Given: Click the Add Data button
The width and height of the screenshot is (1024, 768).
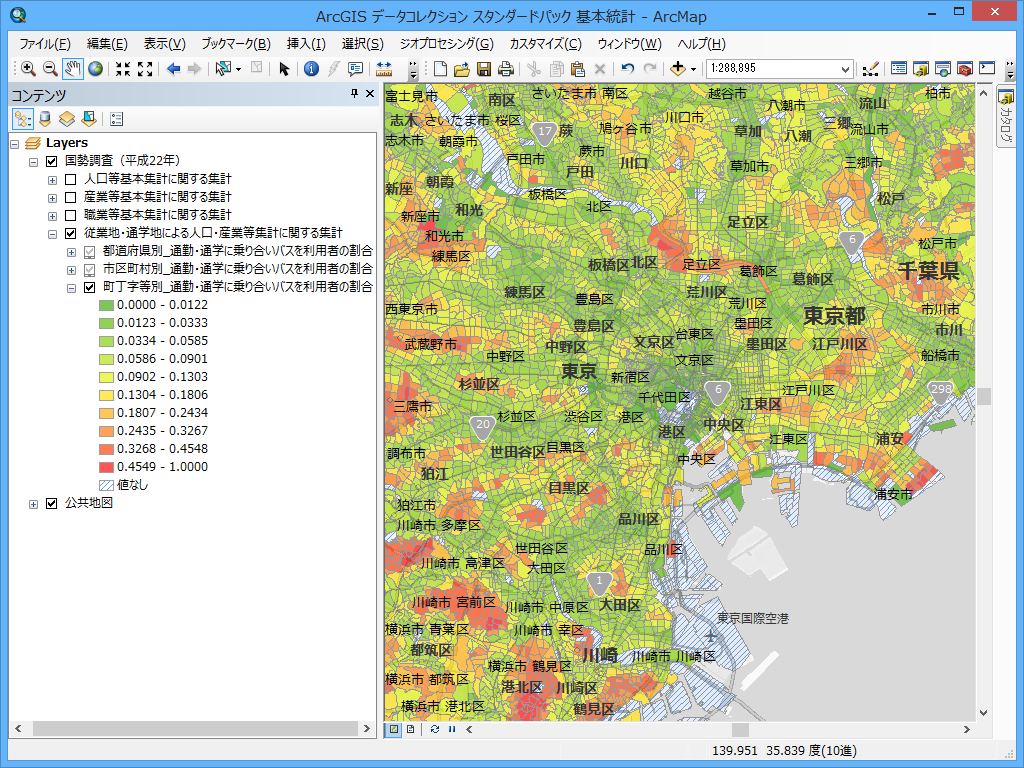Looking at the screenshot, I should coord(679,69).
